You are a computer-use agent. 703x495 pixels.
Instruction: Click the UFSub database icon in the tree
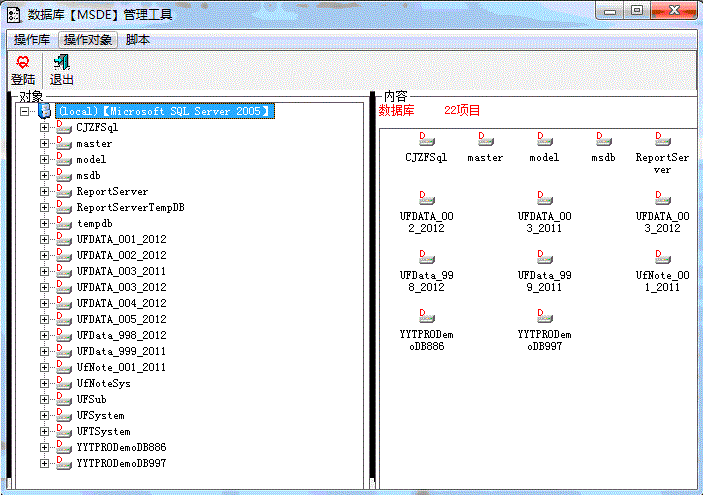[64, 399]
